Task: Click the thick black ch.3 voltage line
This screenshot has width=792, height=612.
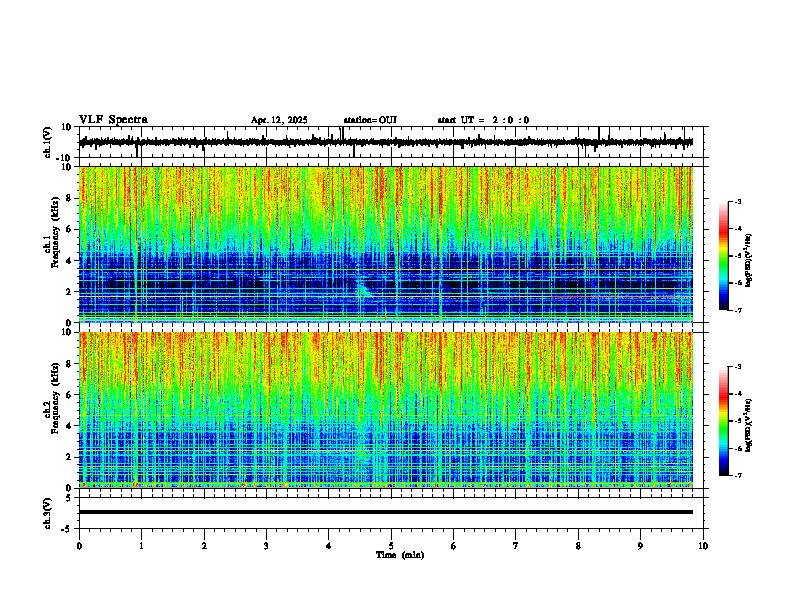Action: (386, 512)
